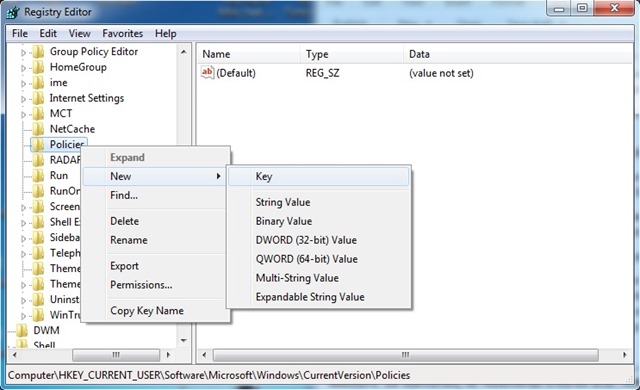This screenshot has width=640, height=390.
Task: Choose Find... in the context menu
Action: 154,195
